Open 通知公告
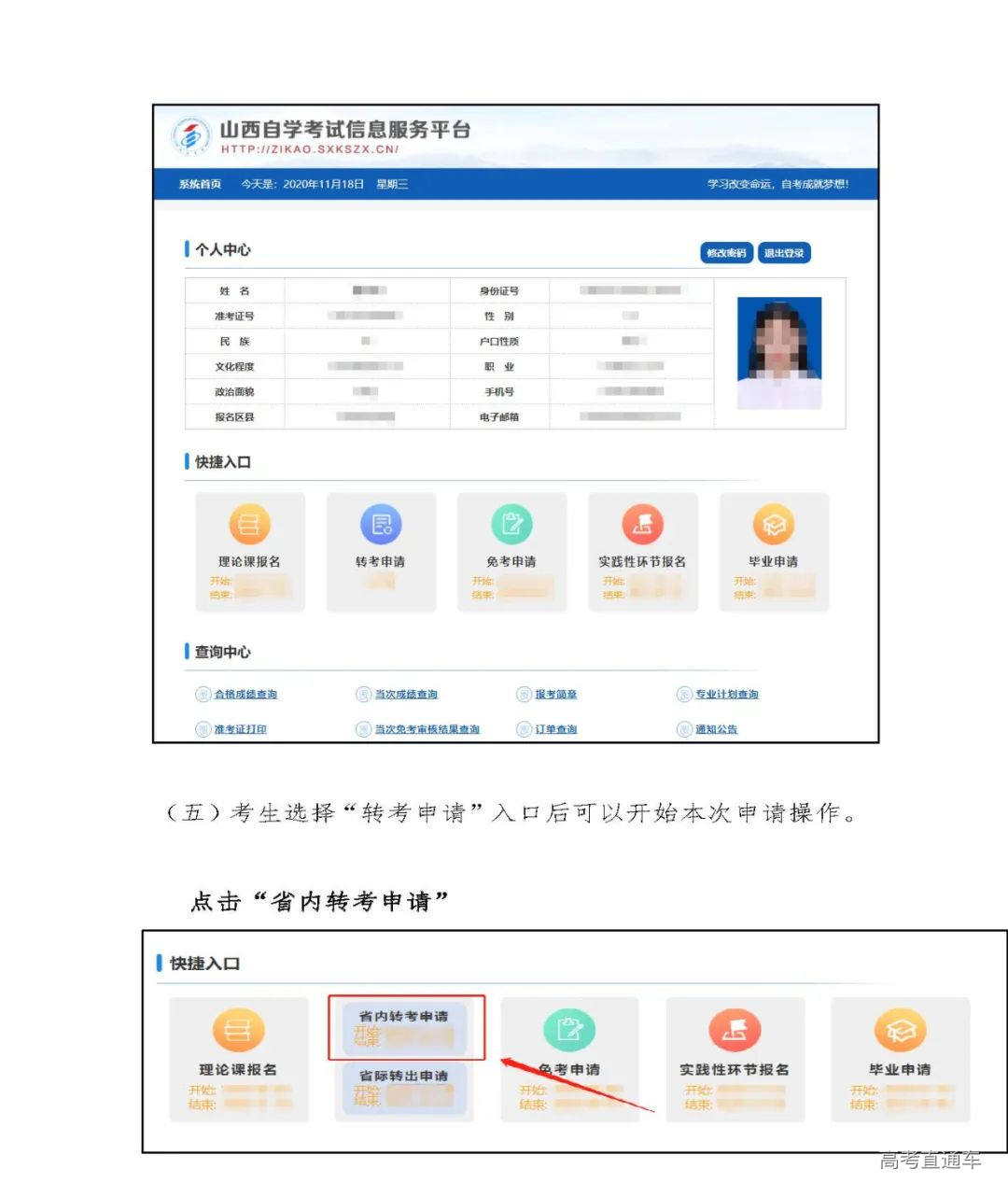 pos(715,729)
